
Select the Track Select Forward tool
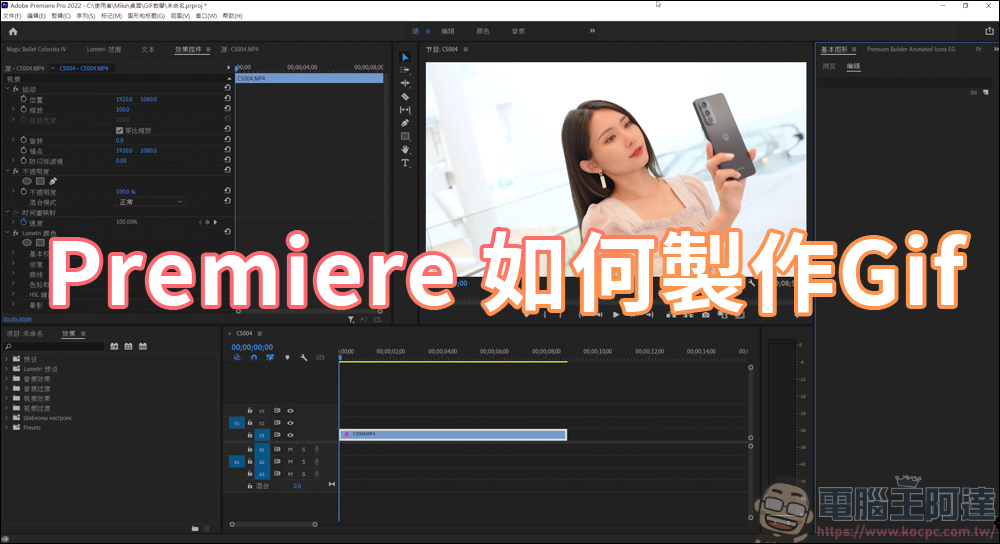coord(405,70)
